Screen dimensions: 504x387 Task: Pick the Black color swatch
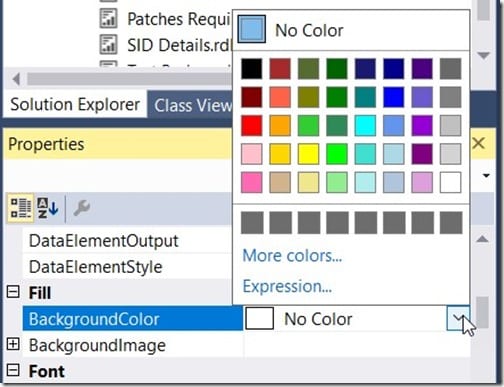[252, 69]
